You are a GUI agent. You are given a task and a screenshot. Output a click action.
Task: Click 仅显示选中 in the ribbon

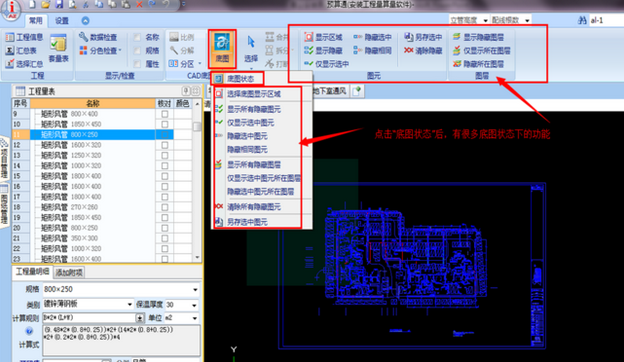(326, 64)
